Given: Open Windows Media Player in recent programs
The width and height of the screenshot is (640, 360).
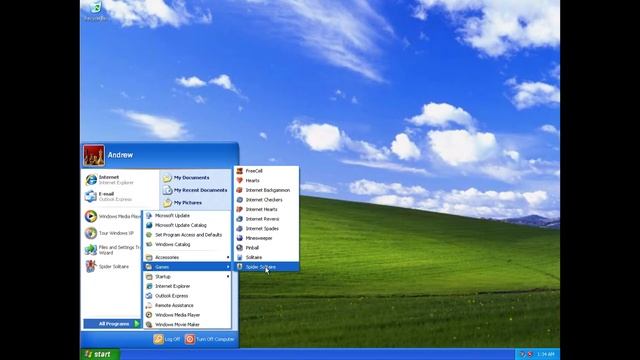Looking at the screenshot, I should tap(113, 216).
